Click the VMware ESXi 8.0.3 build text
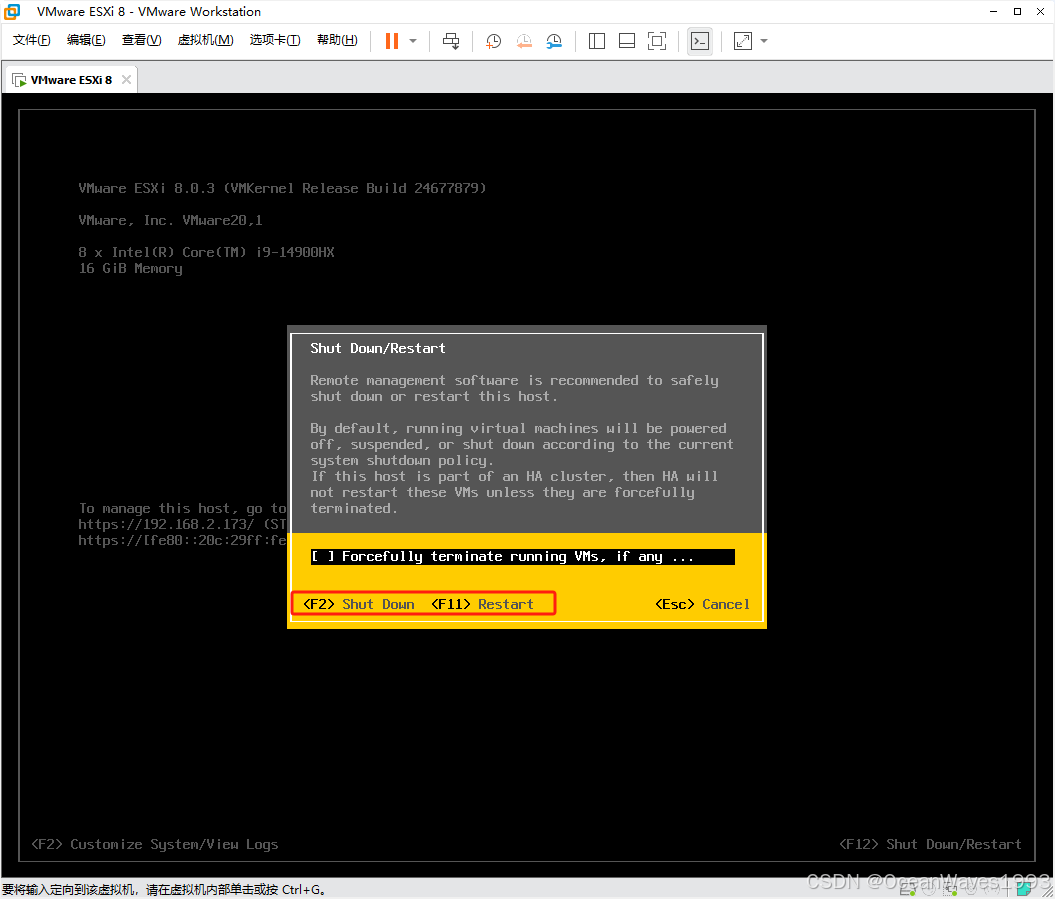This screenshot has height=899, width=1055. (x=282, y=188)
